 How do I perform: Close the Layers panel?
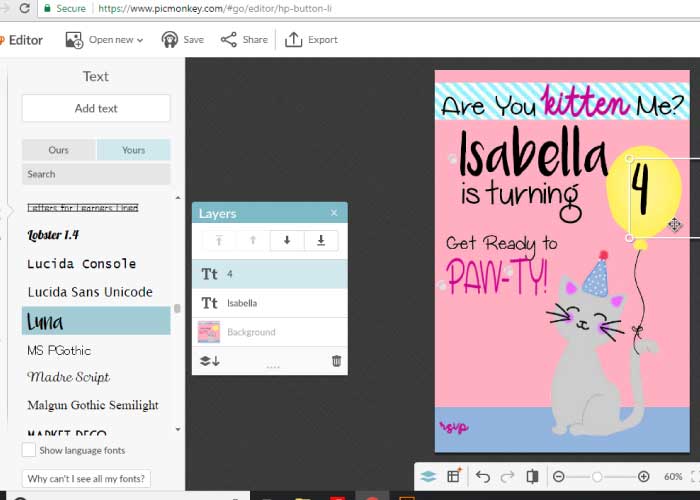(x=334, y=213)
